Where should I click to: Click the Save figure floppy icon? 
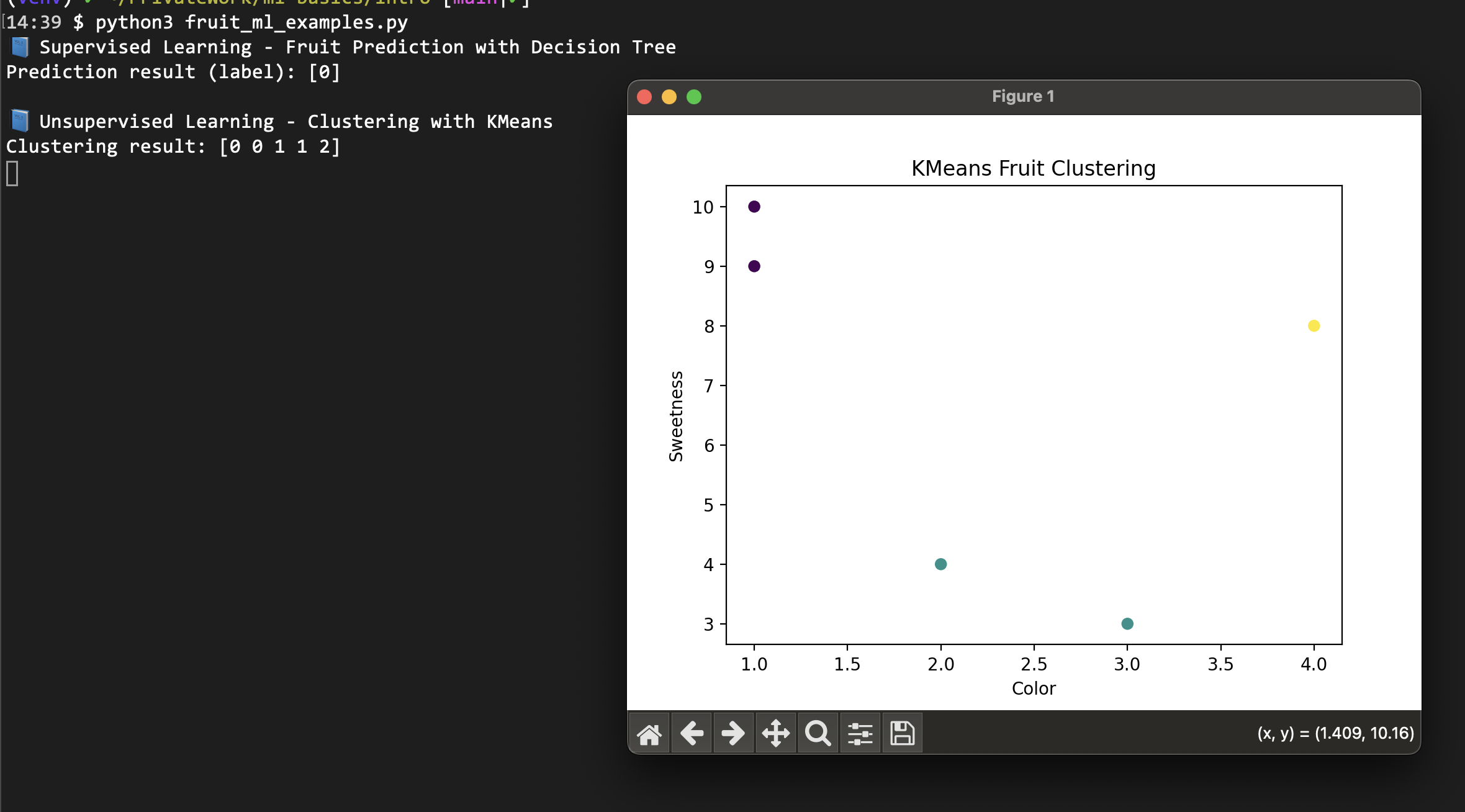pos(902,734)
